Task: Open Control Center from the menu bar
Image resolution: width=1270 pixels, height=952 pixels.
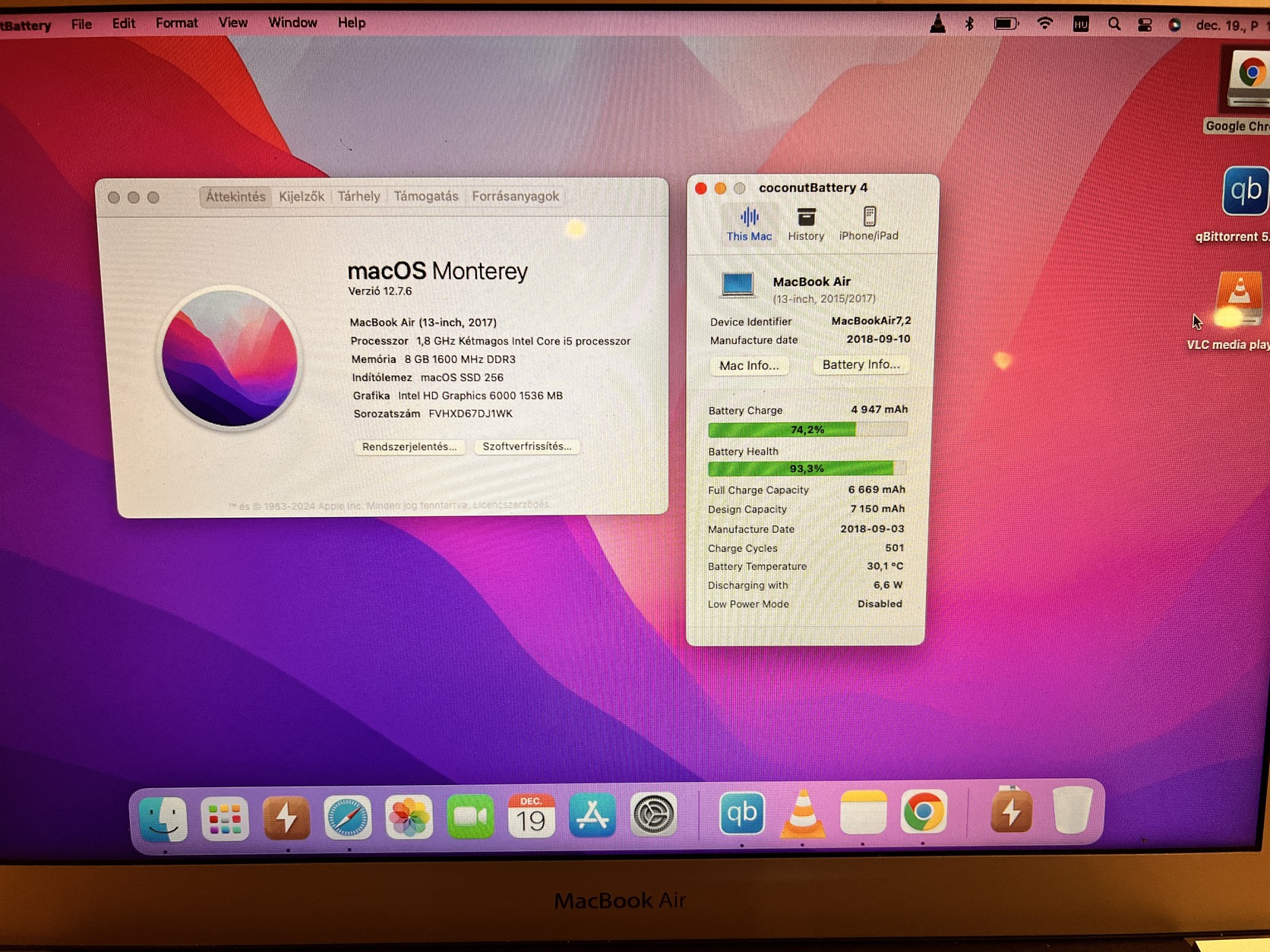Action: 1145,25
